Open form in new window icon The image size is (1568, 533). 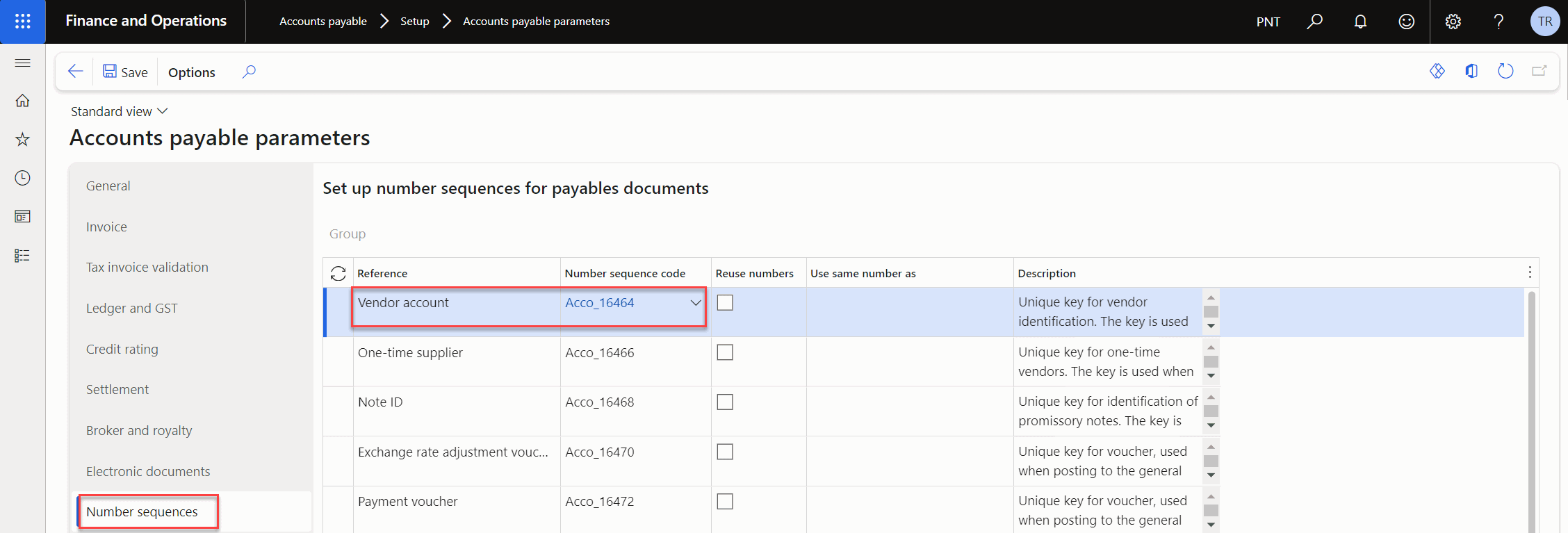click(1540, 71)
